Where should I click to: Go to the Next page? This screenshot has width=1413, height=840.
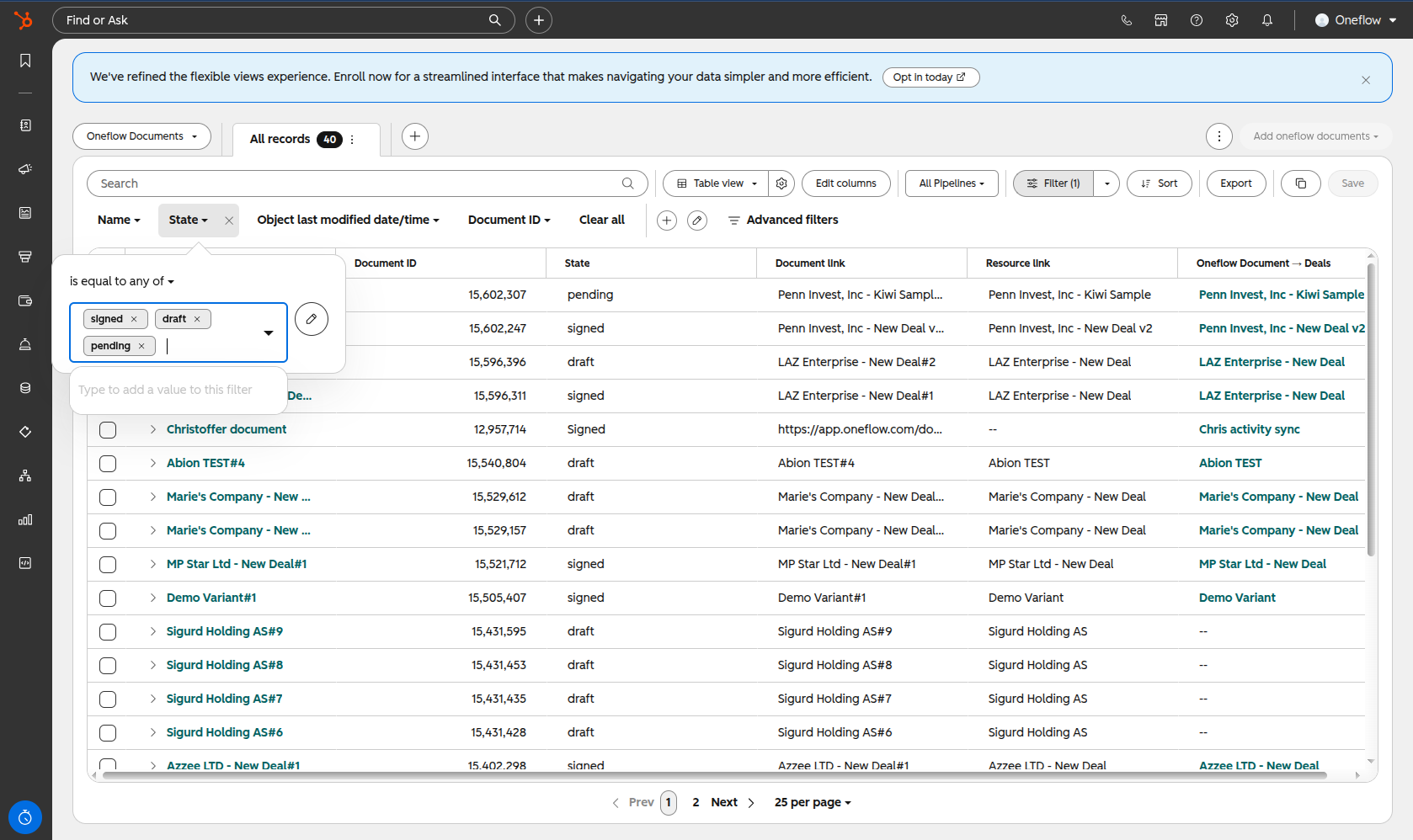[x=733, y=803]
